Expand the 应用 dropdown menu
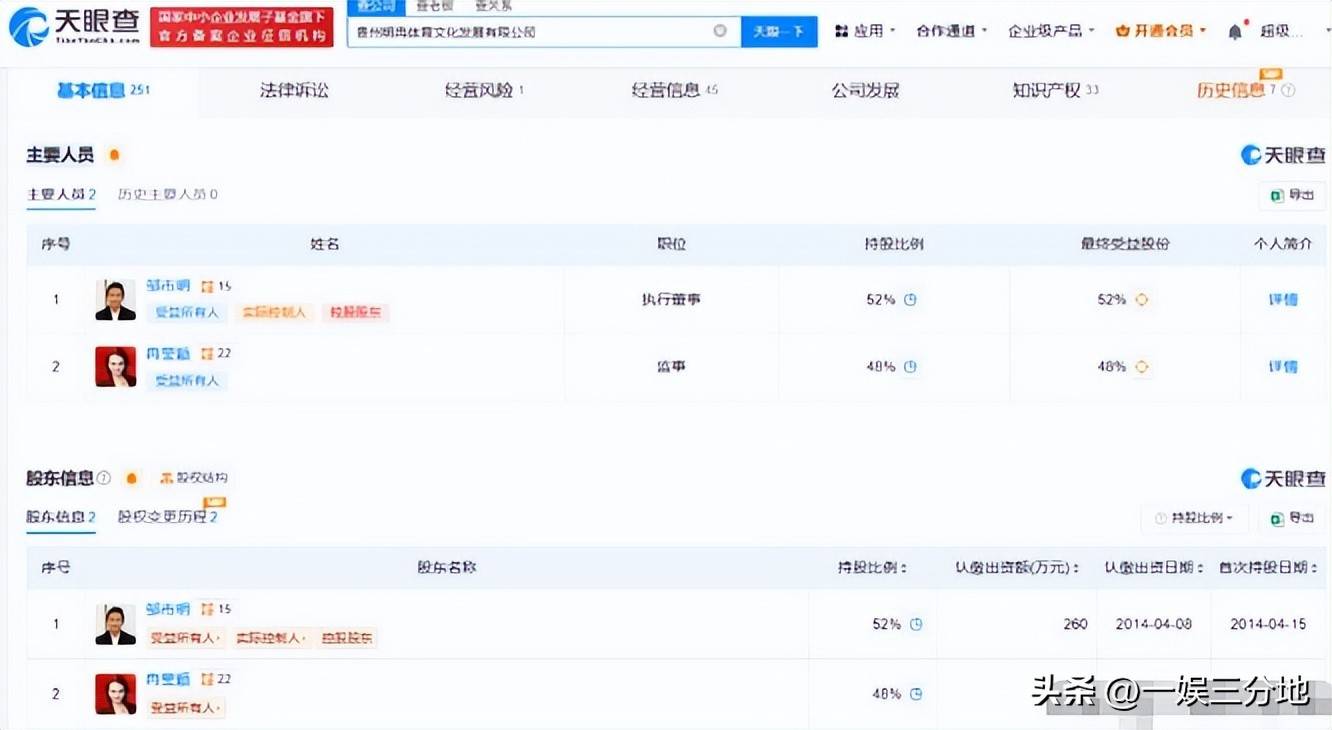 click(x=865, y=31)
